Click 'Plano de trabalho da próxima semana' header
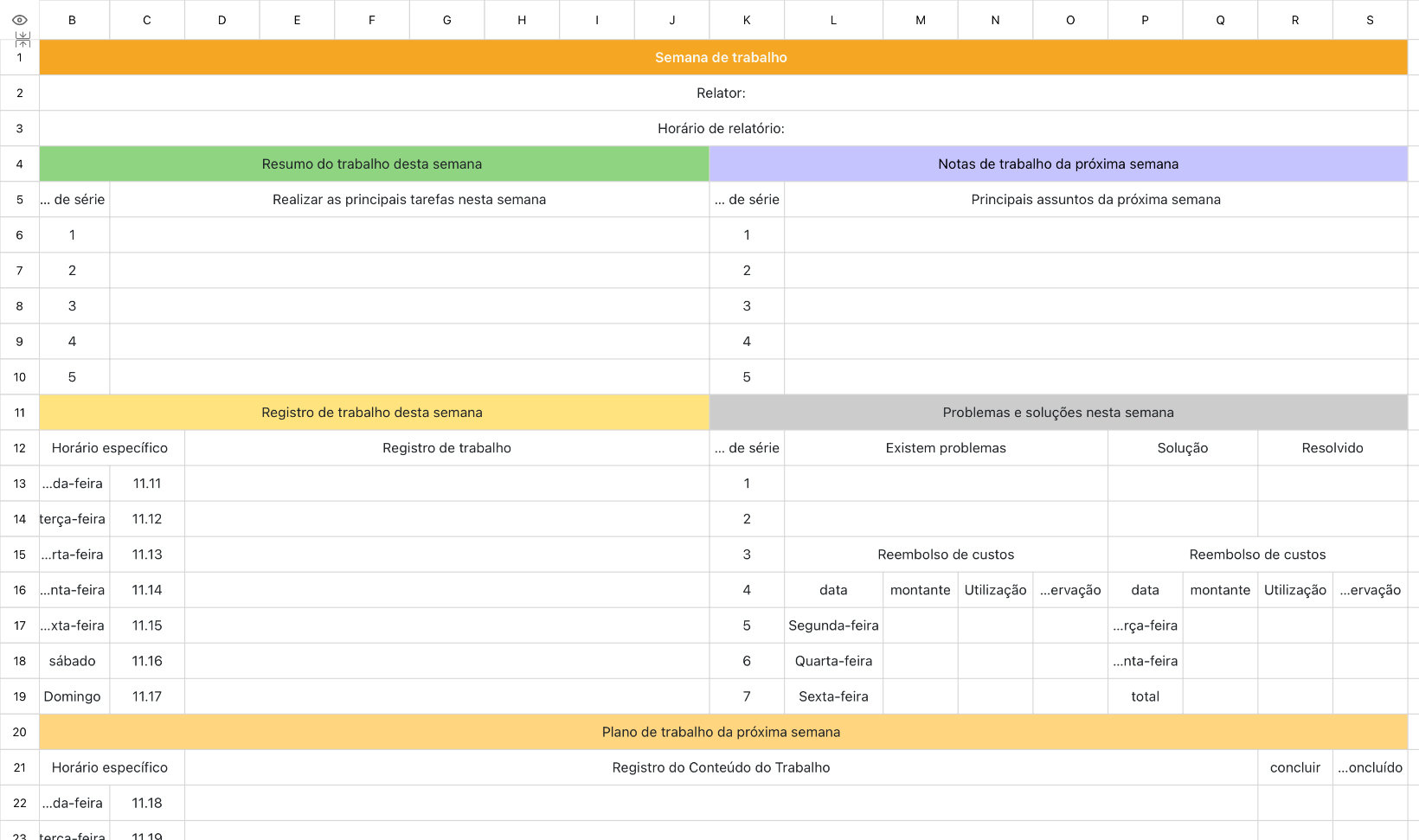The height and width of the screenshot is (840, 1419). (723, 732)
